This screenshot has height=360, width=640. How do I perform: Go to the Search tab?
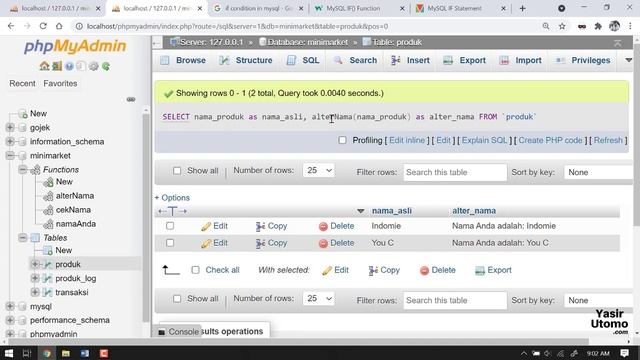point(355,60)
